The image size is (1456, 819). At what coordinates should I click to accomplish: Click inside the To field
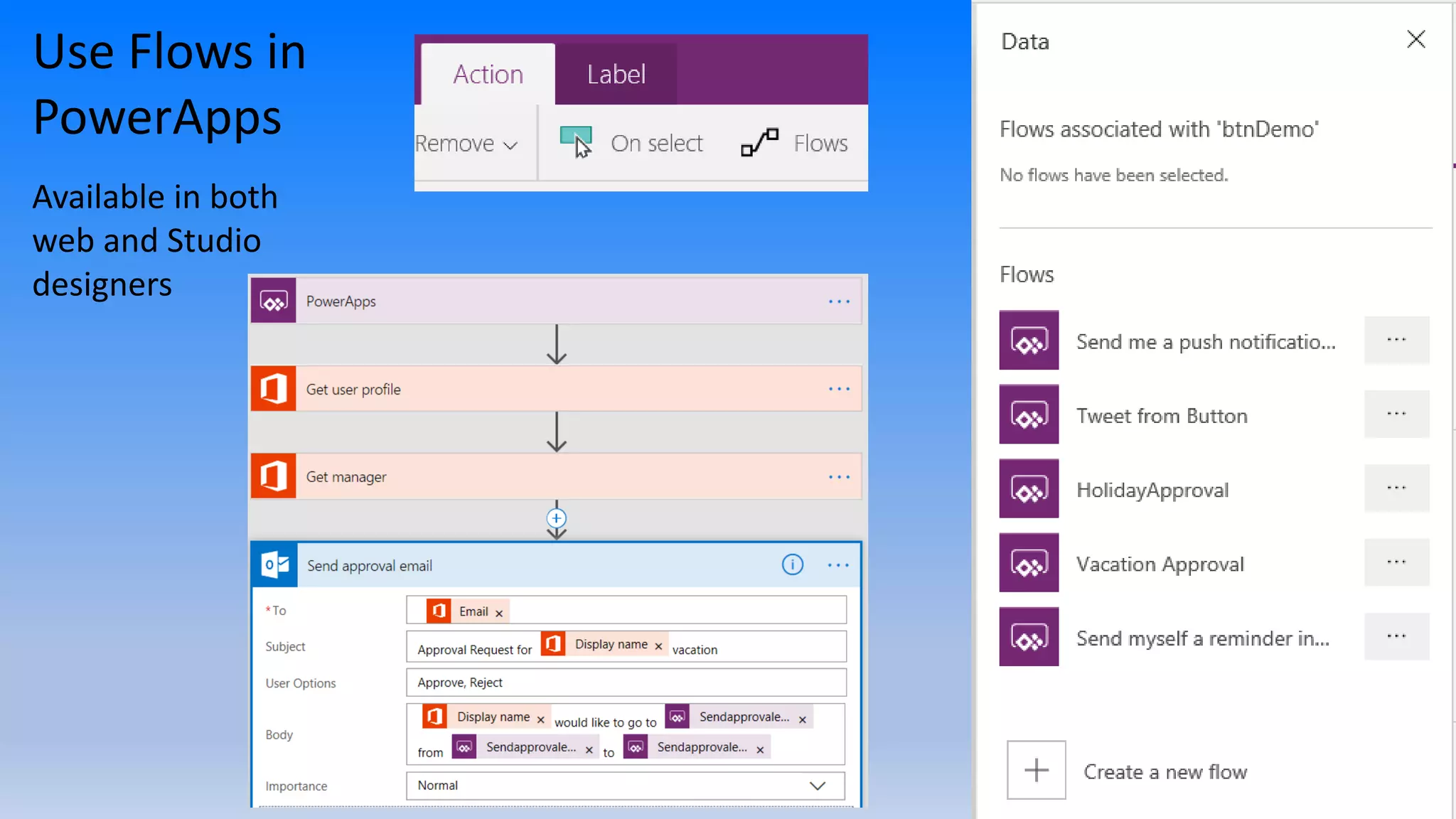tap(626, 610)
